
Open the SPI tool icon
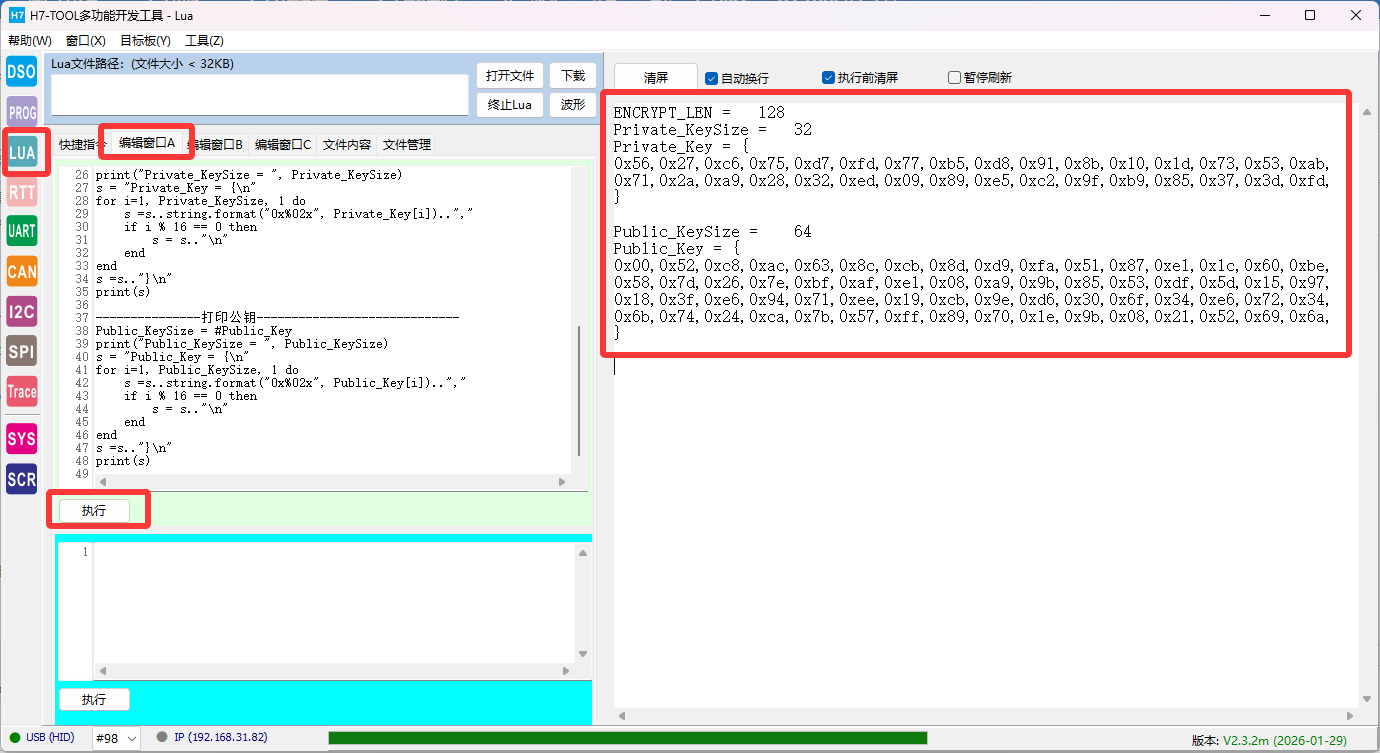[22, 351]
